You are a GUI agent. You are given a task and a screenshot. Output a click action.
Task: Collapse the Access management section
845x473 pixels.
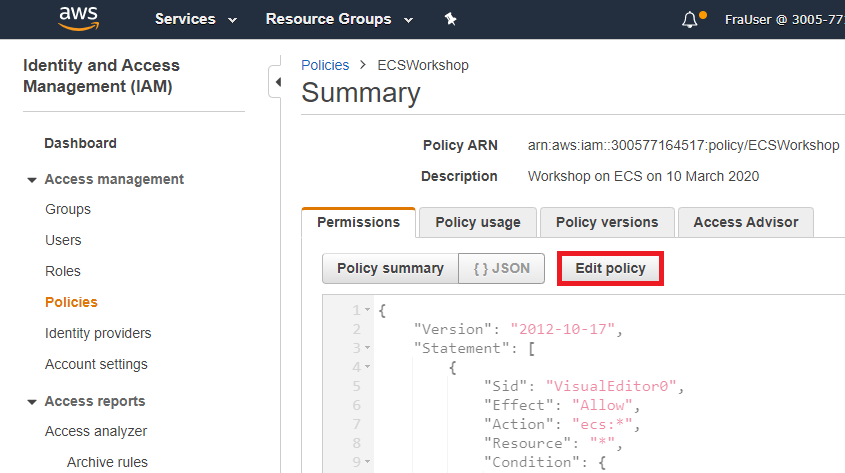[32, 180]
